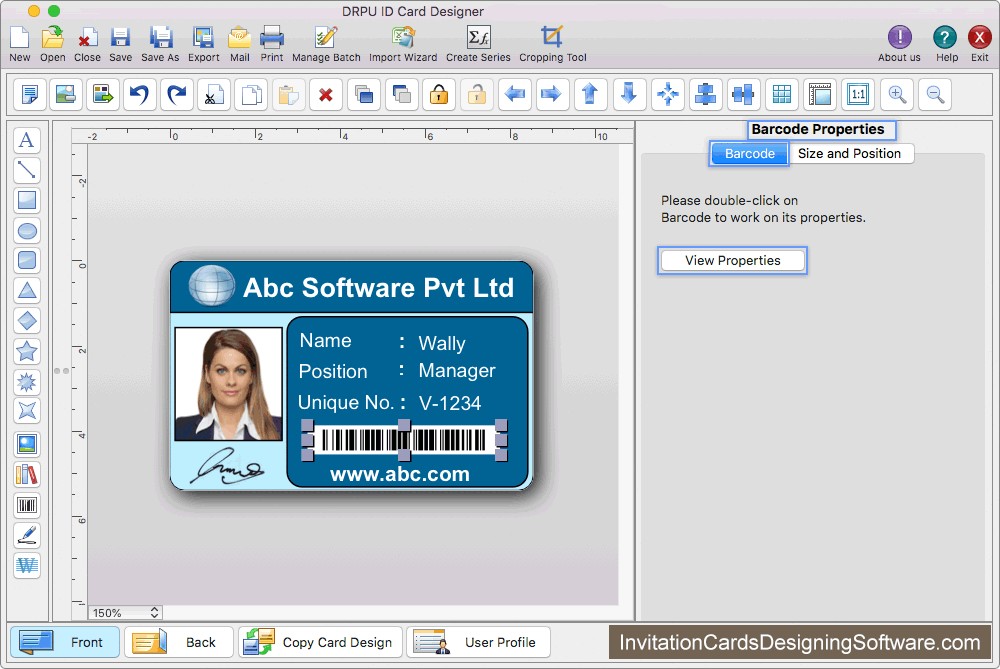Switch to the Barcode tab
1000x669 pixels.
pos(749,154)
